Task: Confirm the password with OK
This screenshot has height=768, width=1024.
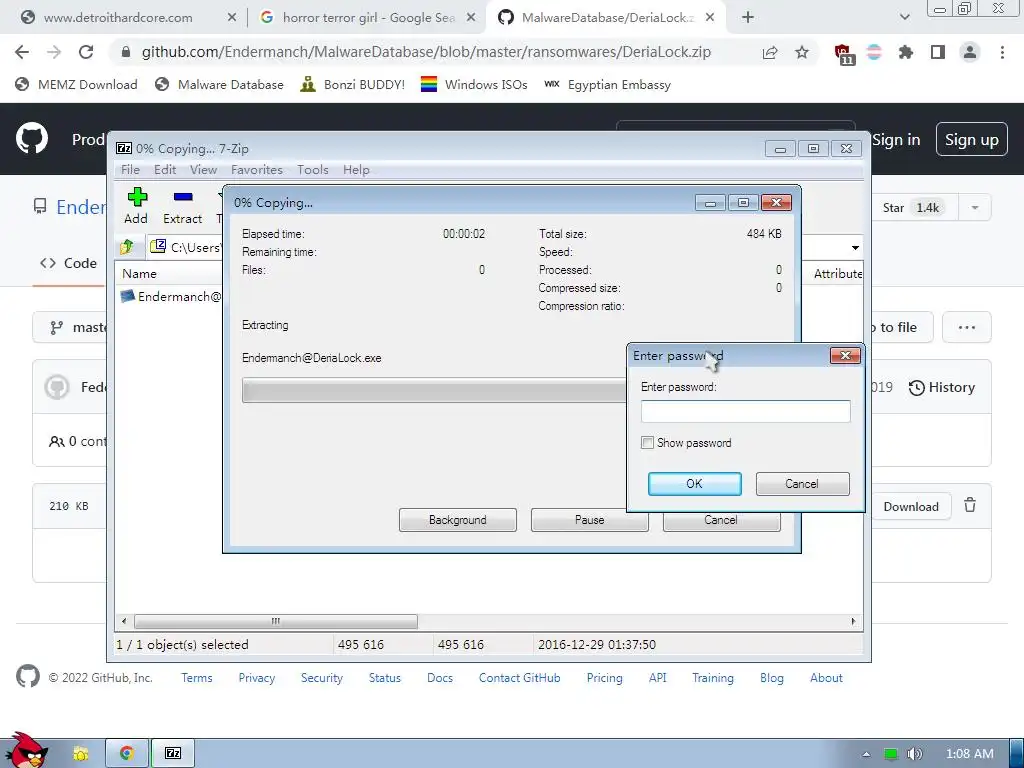Action: pos(694,484)
